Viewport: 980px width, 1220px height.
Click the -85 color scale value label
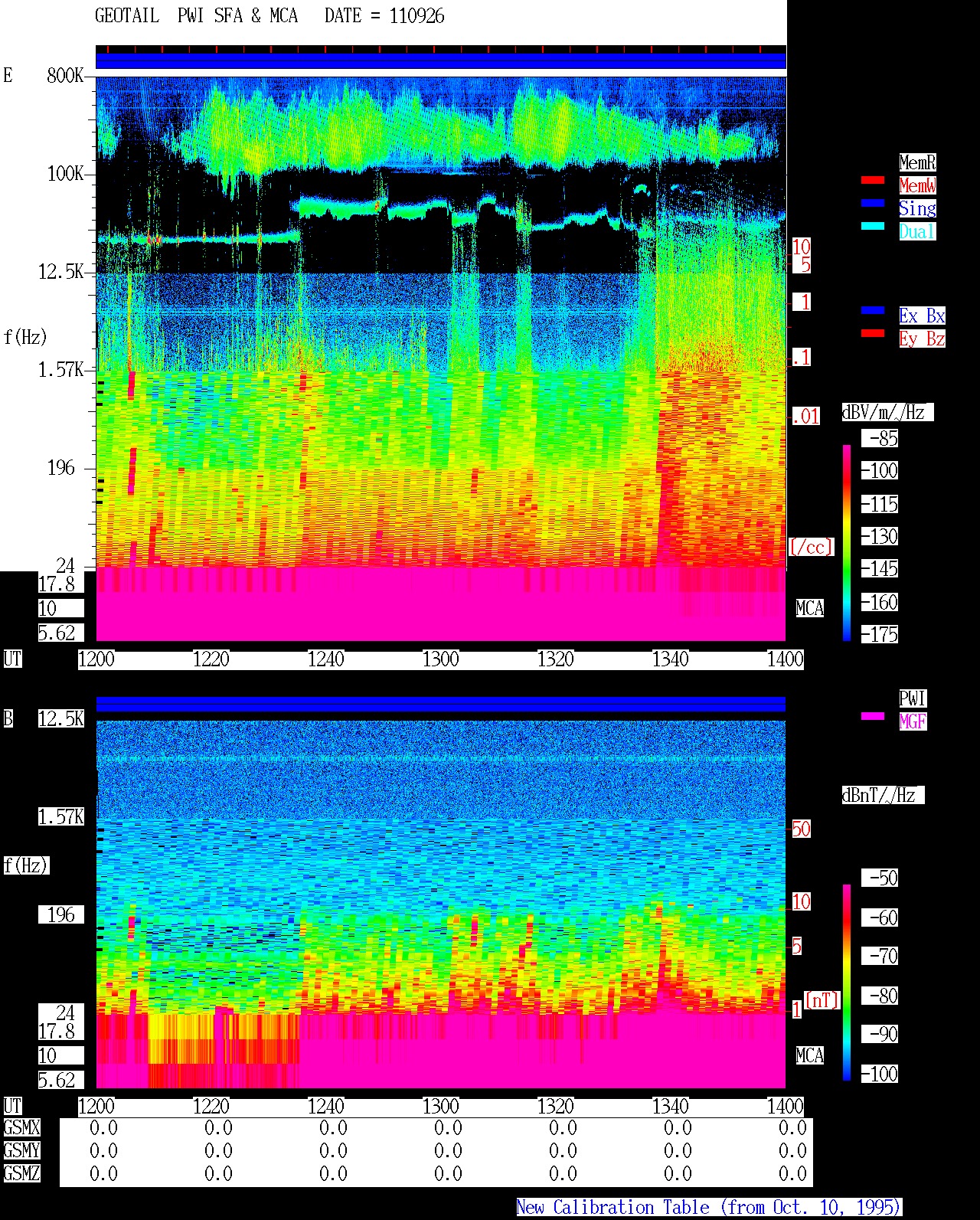pyautogui.click(x=880, y=439)
